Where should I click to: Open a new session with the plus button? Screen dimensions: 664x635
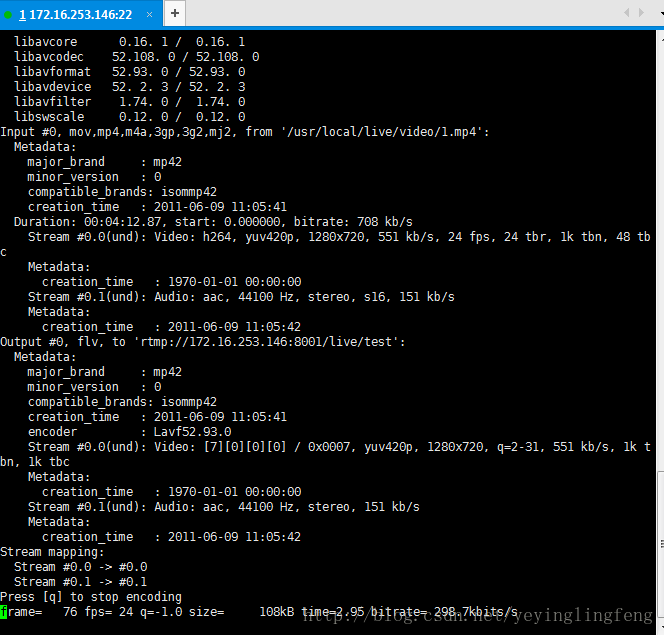click(175, 14)
